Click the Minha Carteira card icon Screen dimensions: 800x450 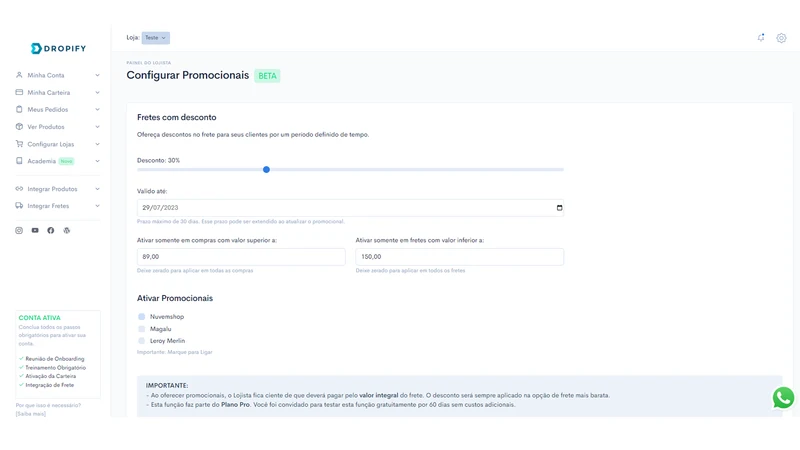click(19, 92)
